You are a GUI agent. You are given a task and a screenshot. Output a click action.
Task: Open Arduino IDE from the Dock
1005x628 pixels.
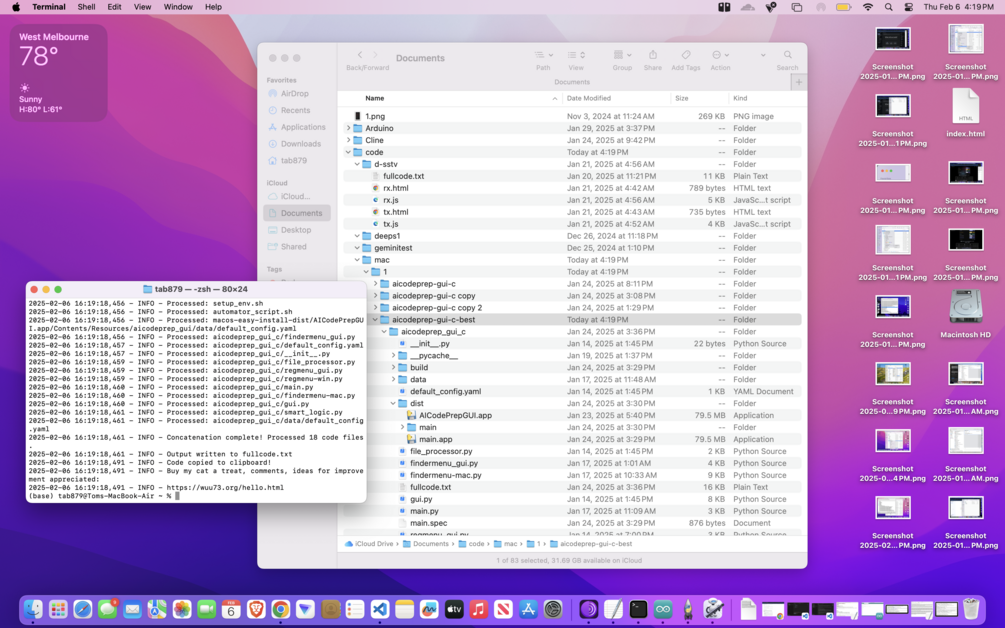(663, 609)
